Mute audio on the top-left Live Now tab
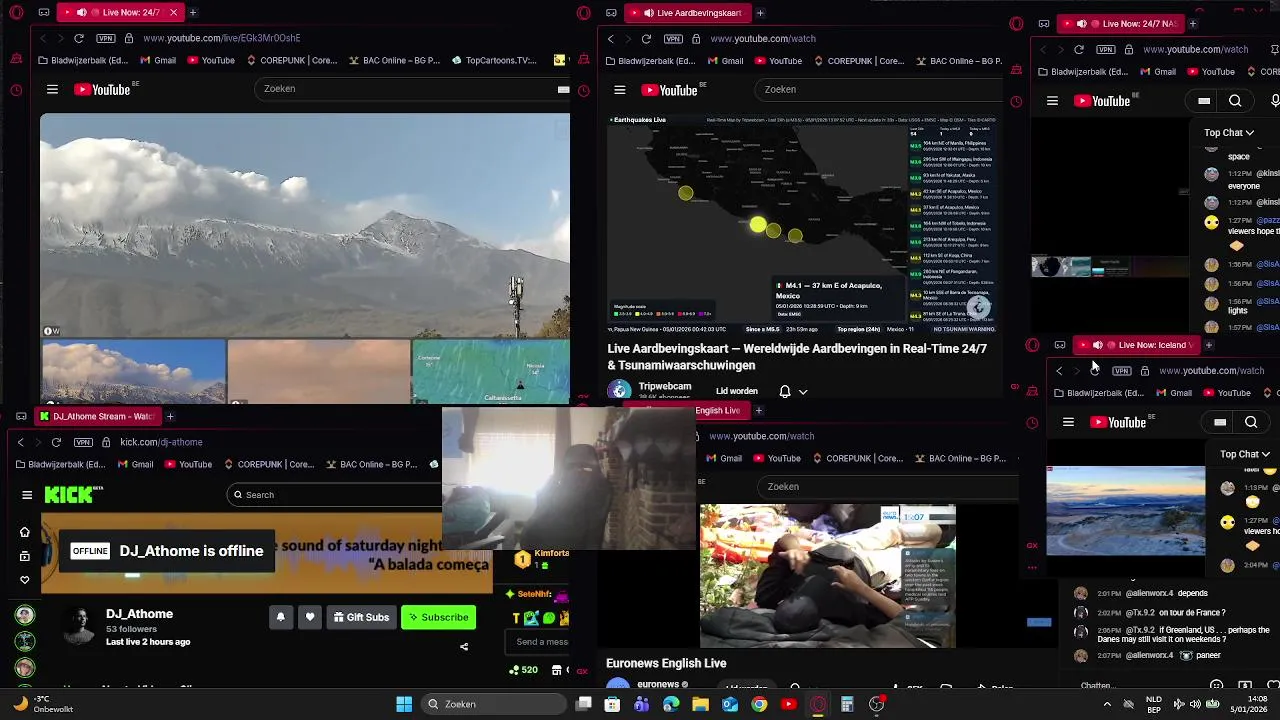Screen dimensions: 1280x720 click(x=81, y=13)
